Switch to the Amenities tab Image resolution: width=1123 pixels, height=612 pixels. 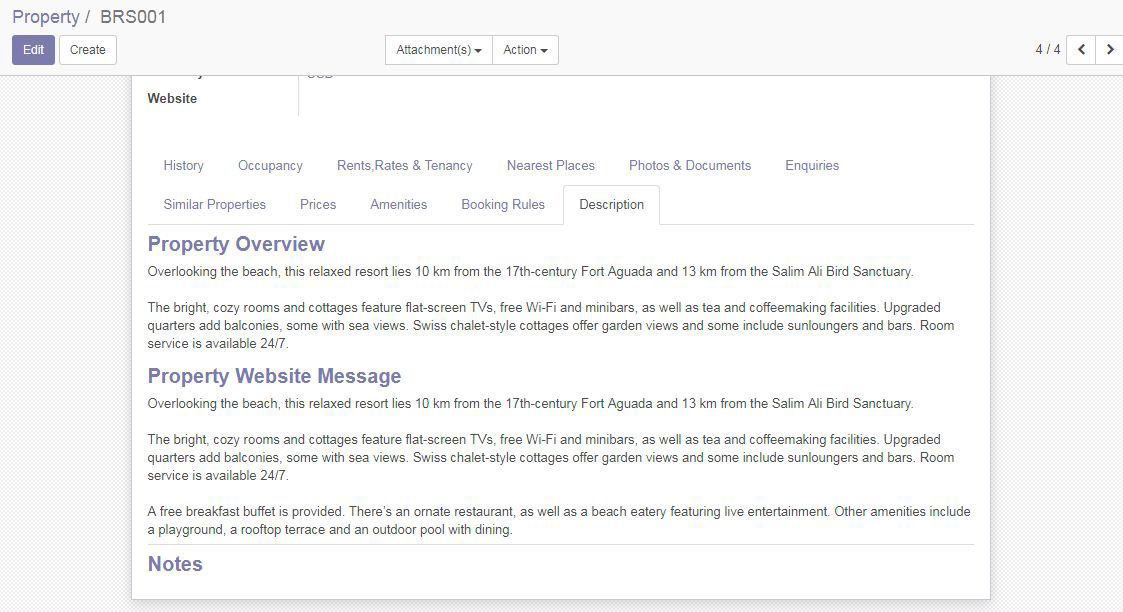(x=398, y=205)
